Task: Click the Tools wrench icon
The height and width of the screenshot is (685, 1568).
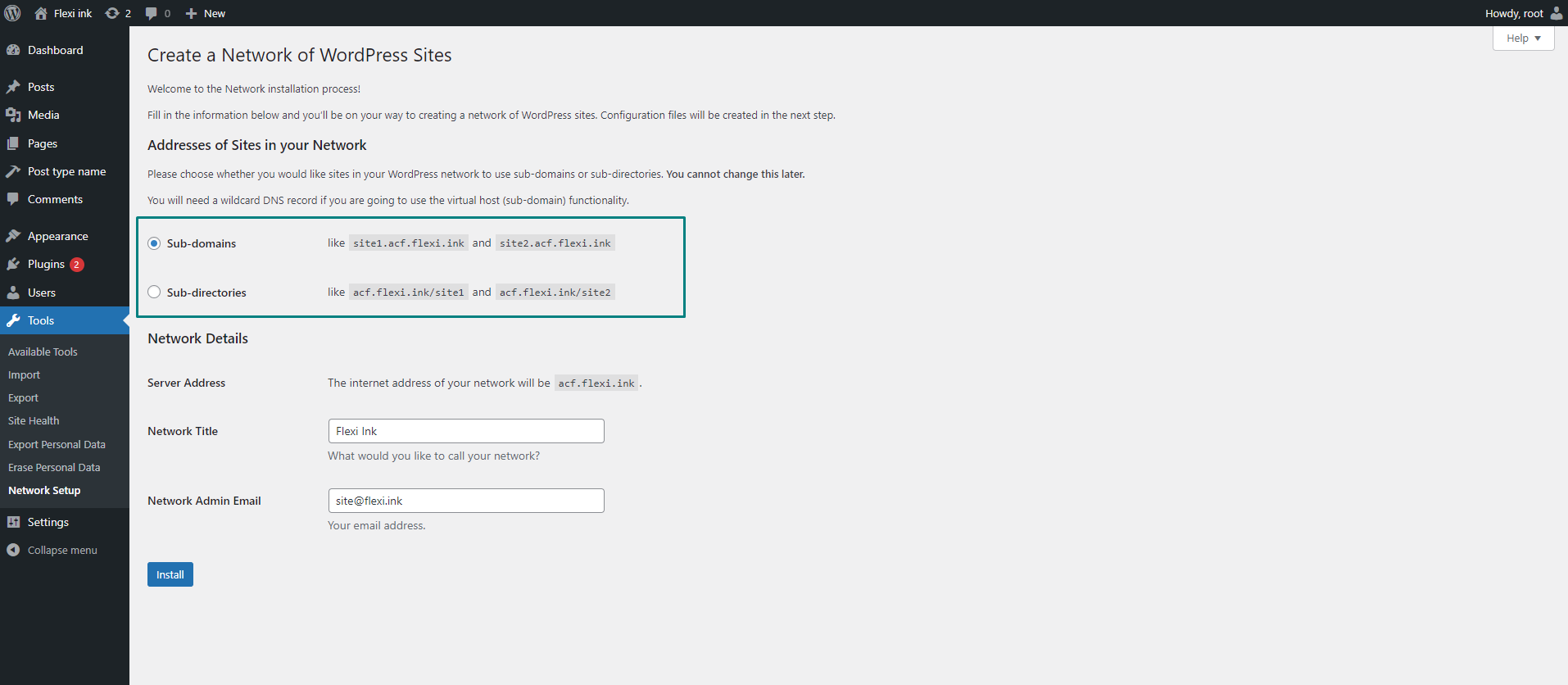Action: coord(13,320)
